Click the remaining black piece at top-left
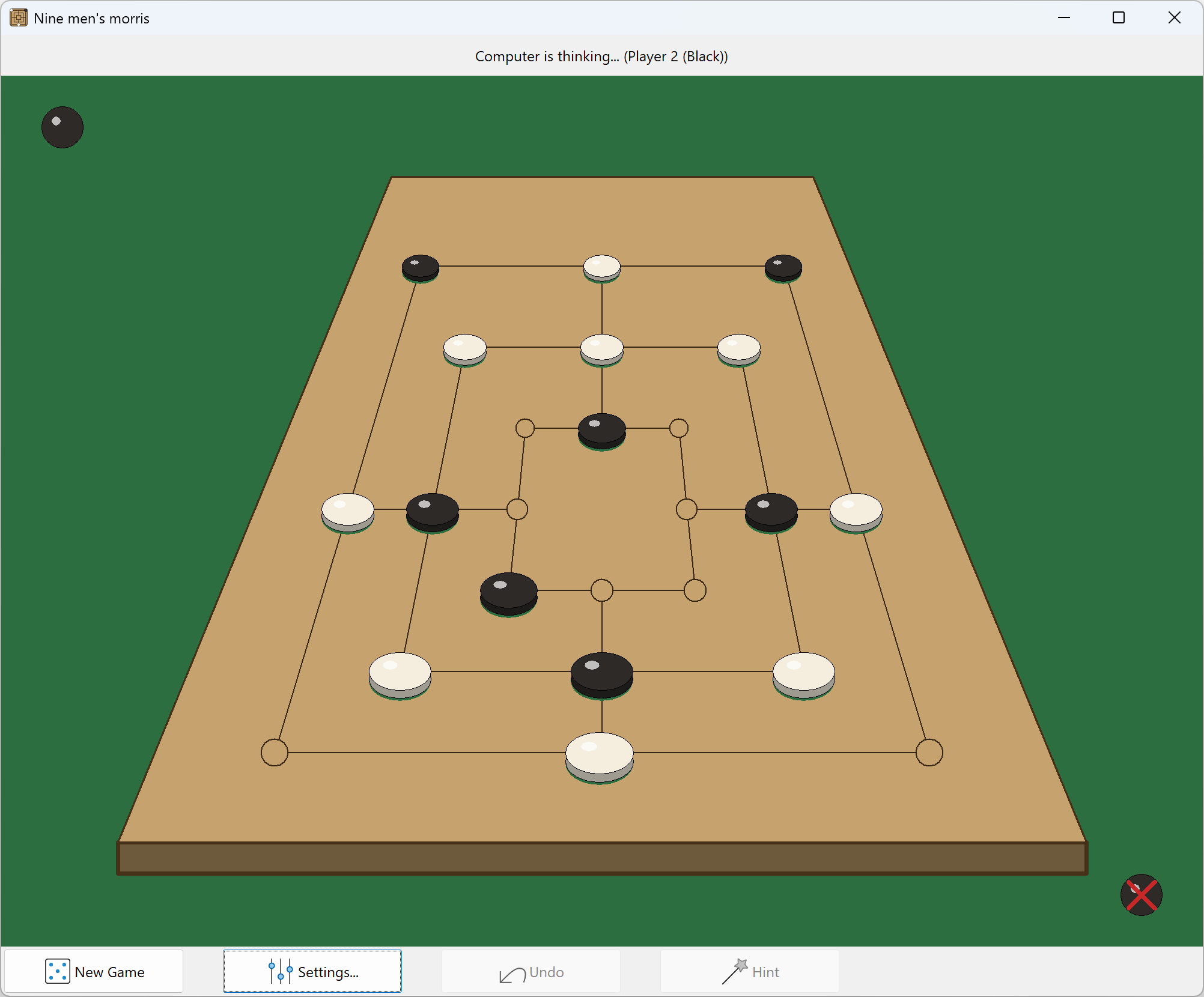Image resolution: width=1204 pixels, height=997 pixels. [x=62, y=127]
